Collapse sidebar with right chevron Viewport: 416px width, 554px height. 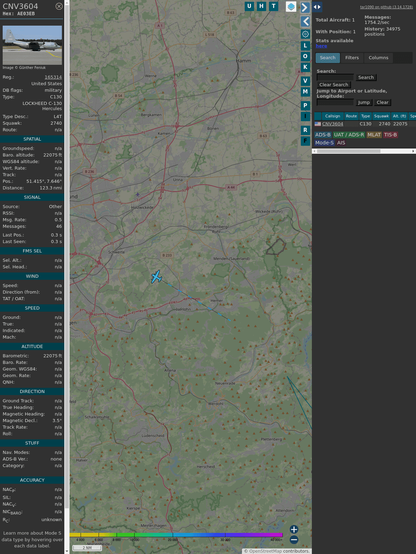305,7
